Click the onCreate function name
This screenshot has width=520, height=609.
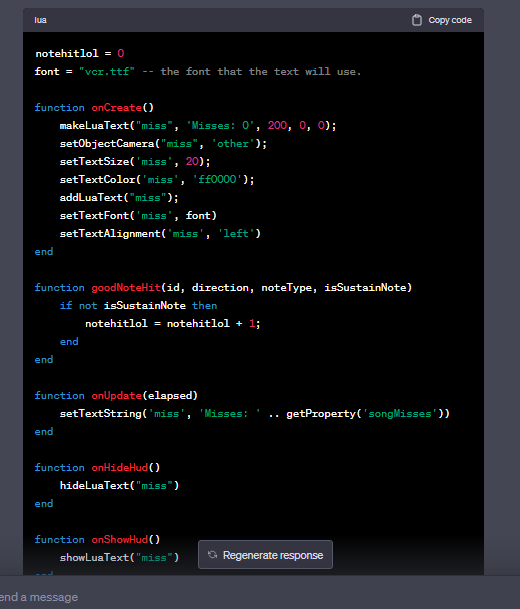[117, 108]
